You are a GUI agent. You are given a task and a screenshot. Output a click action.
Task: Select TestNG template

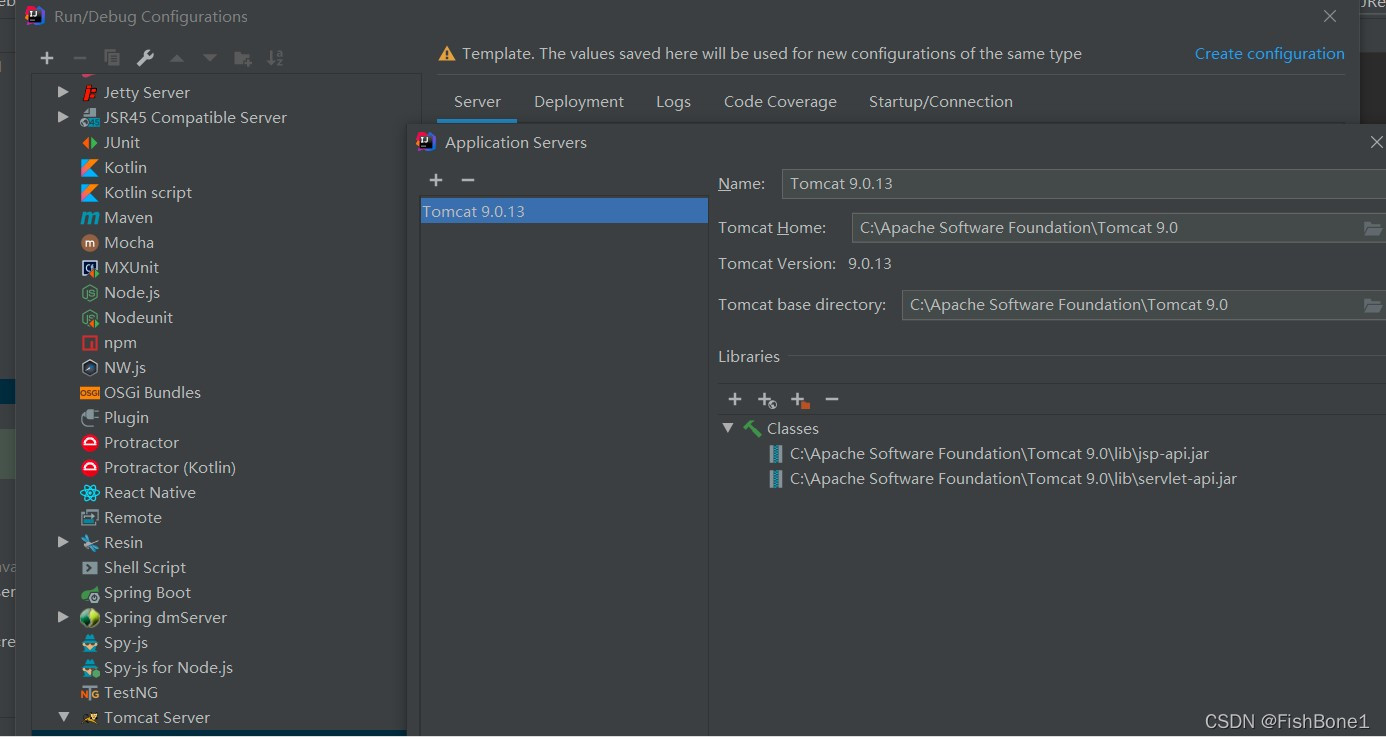(131, 692)
